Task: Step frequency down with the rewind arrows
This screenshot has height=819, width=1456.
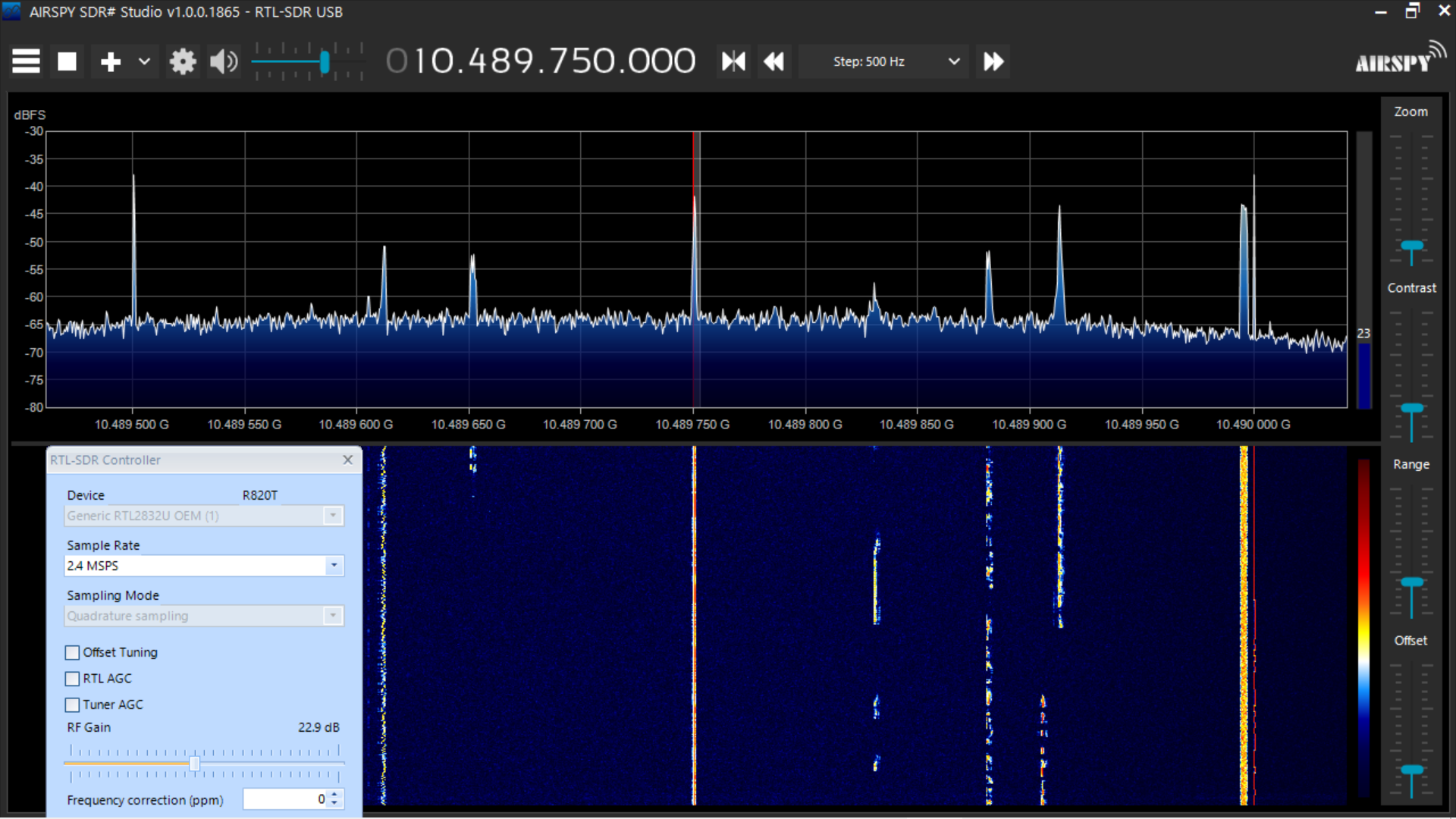Action: 773,61
